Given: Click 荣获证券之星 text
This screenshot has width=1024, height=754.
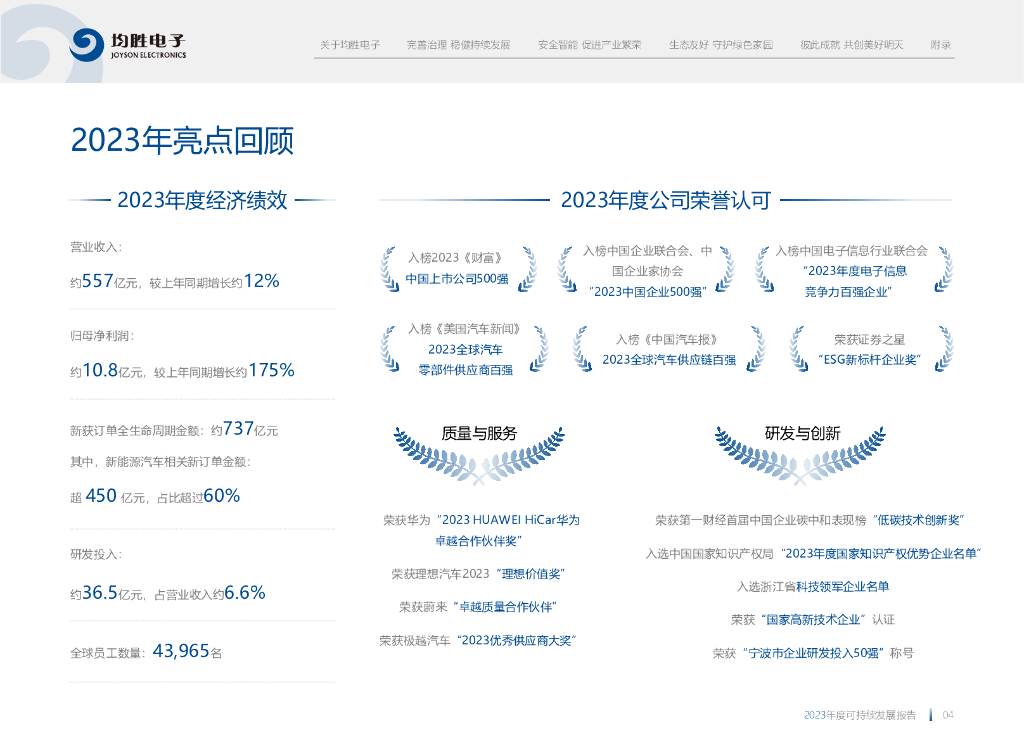Looking at the screenshot, I should [870, 339].
